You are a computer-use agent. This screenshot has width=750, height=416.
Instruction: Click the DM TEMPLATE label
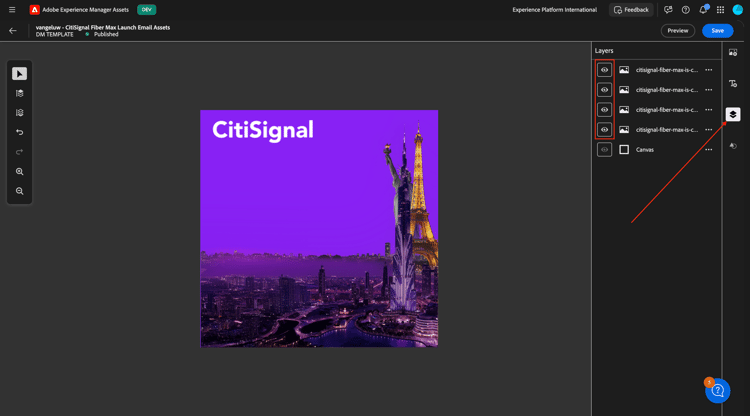[55, 34]
